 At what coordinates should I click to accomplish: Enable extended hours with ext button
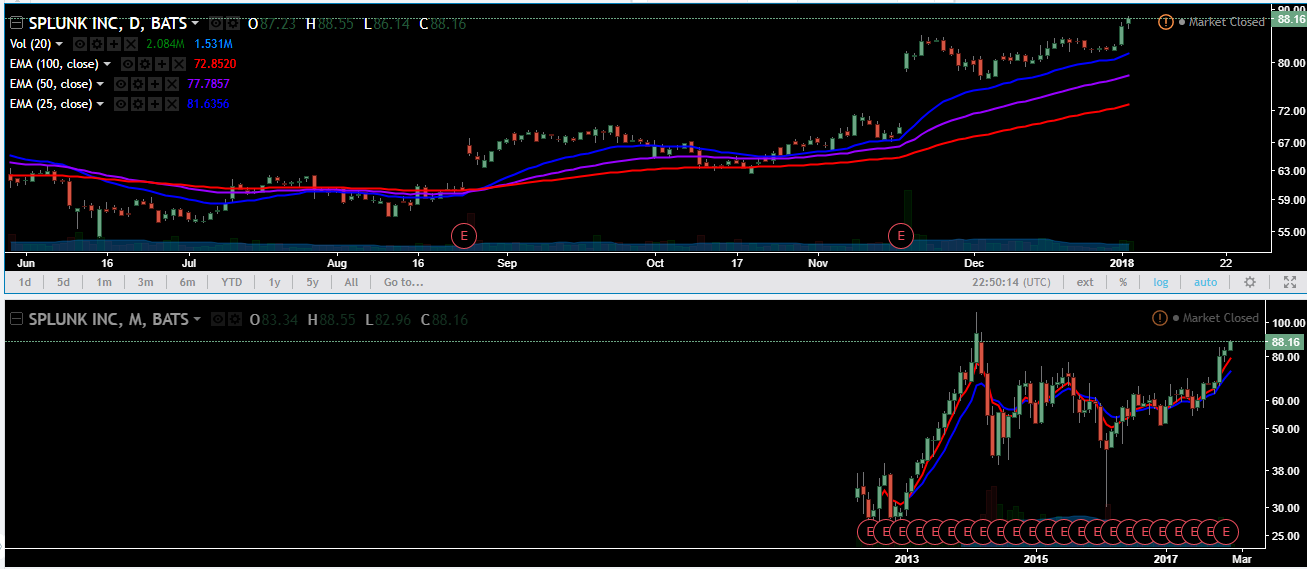[x=1085, y=282]
